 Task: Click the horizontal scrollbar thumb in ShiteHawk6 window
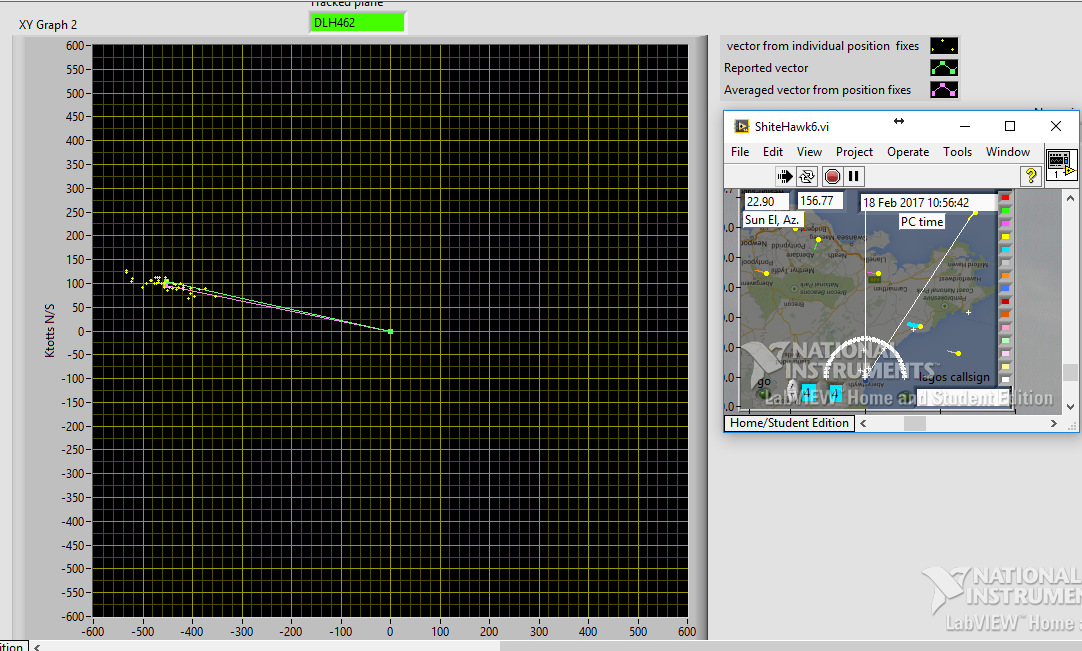(914, 423)
